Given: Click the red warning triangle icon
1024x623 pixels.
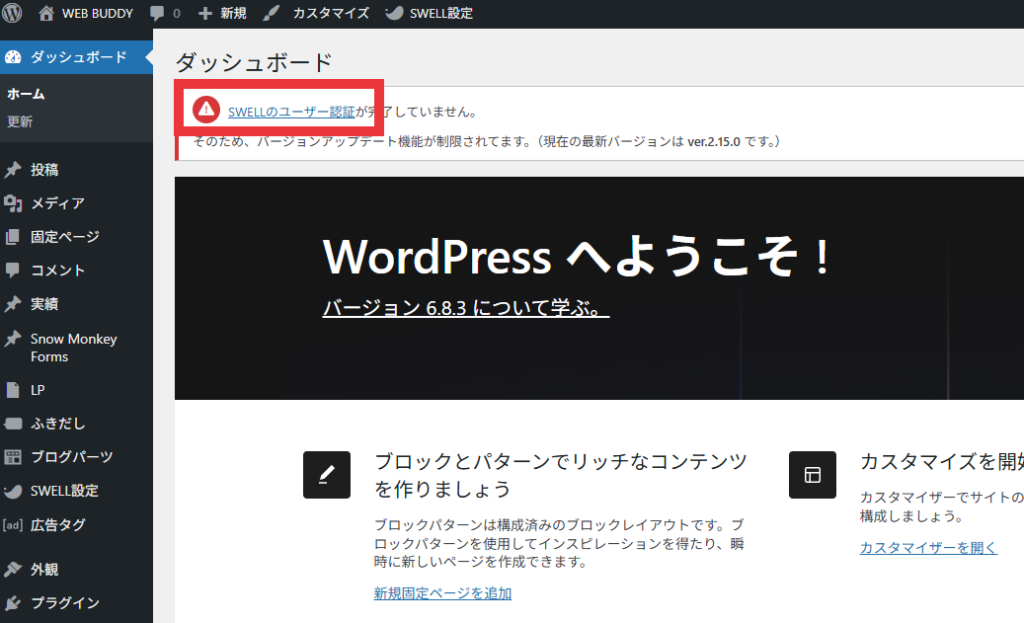Looking at the screenshot, I should point(205,109).
